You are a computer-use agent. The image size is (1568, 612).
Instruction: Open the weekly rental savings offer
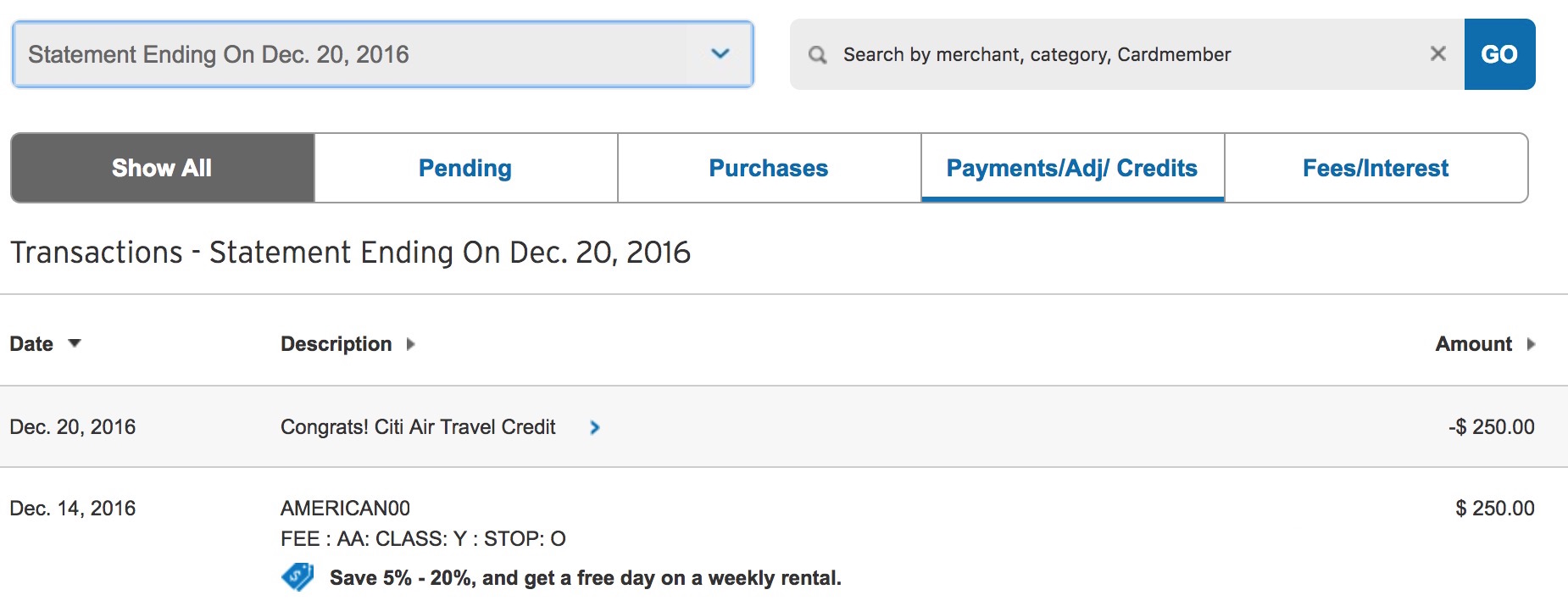pos(585,578)
